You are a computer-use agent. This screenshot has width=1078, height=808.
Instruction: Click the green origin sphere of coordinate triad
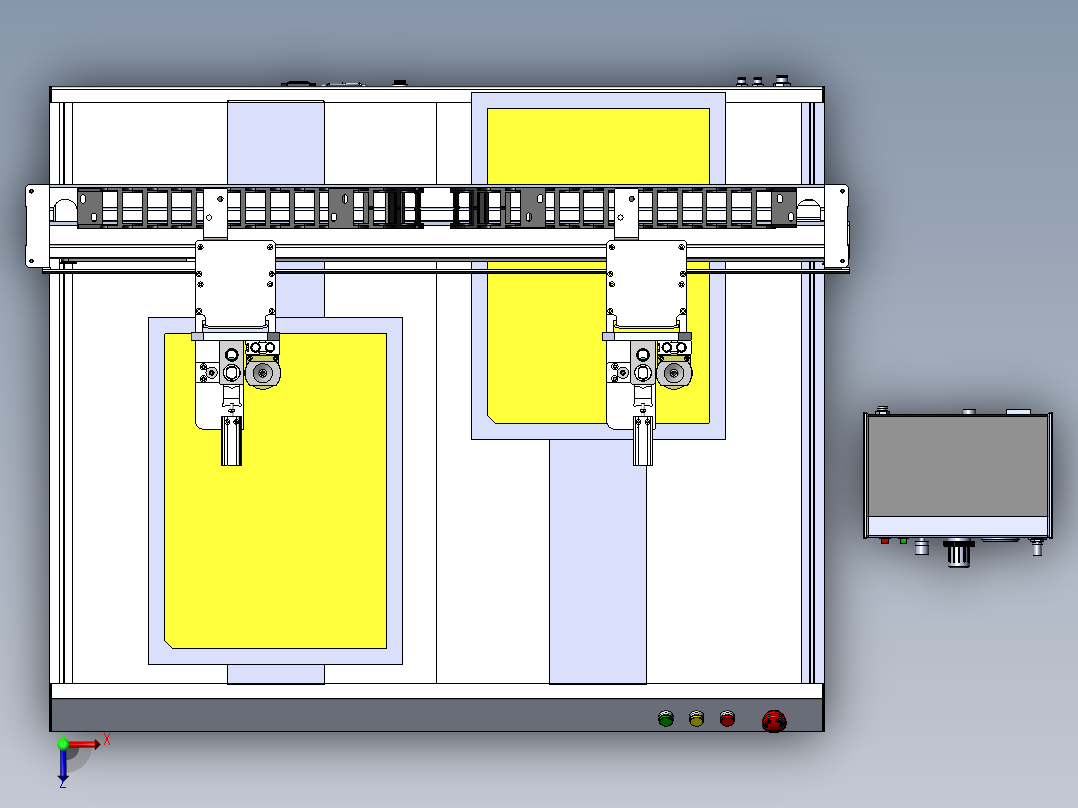click(x=63, y=744)
